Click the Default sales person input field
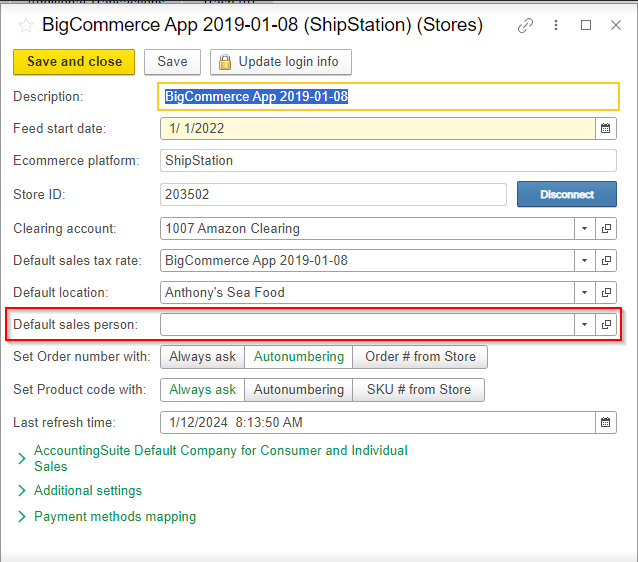 tap(367, 325)
